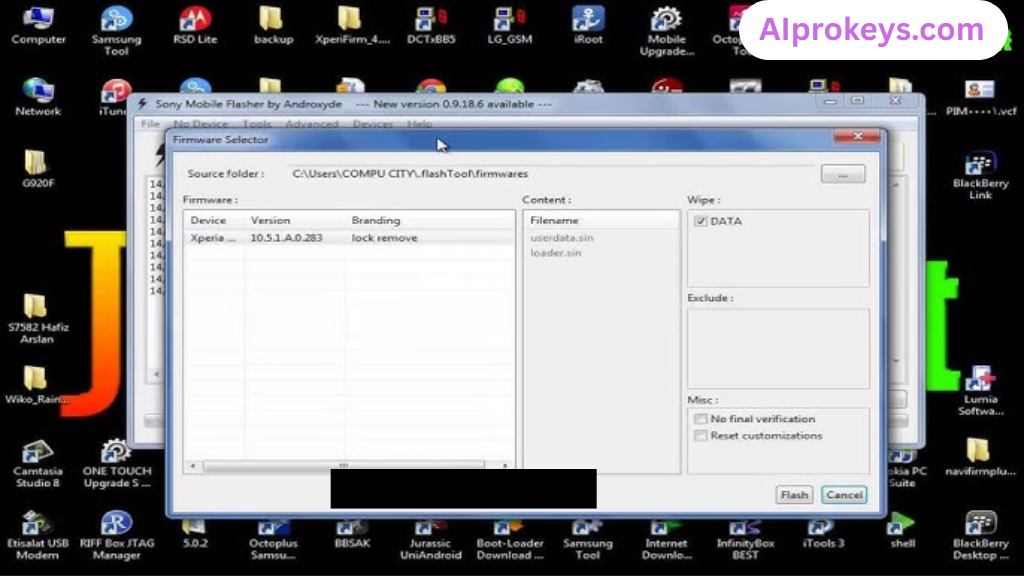Image resolution: width=1024 pixels, height=576 pixels.
Task: Open Help menu in Flasher window
Action: 419,124
